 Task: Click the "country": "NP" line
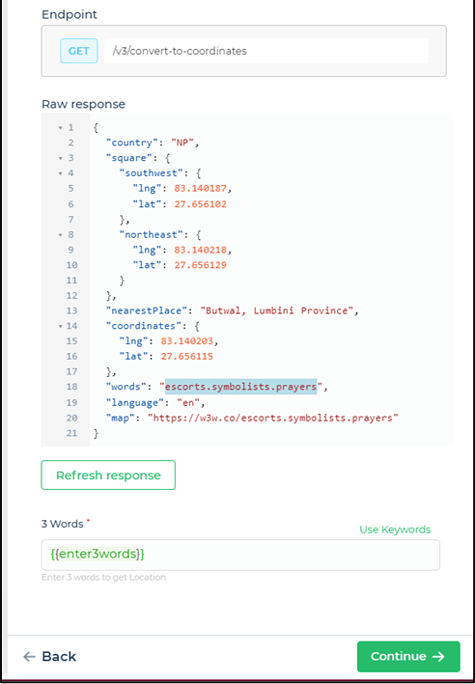(153, 143)
